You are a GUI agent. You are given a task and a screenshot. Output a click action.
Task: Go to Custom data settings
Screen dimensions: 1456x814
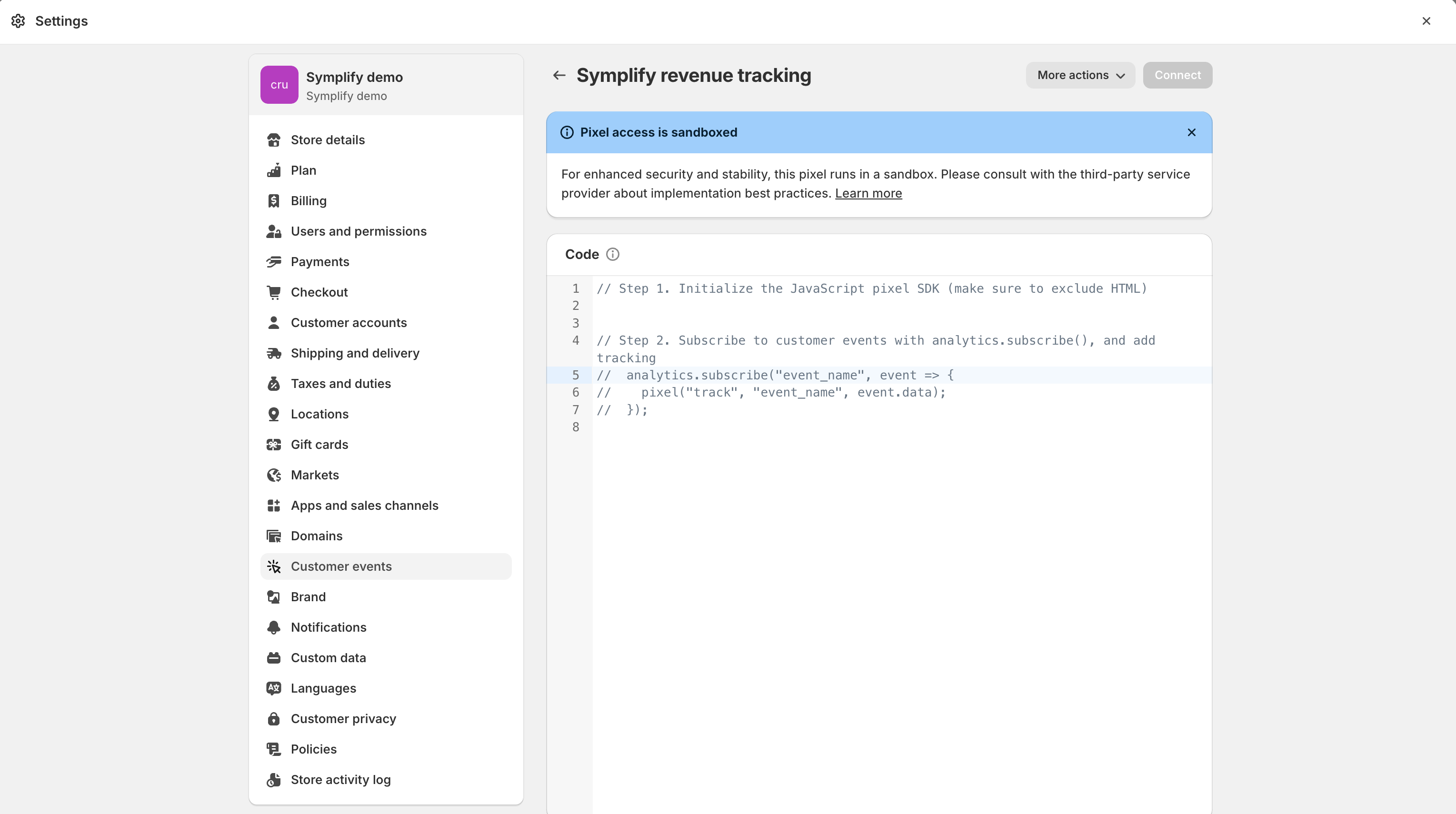click(386, 658)
